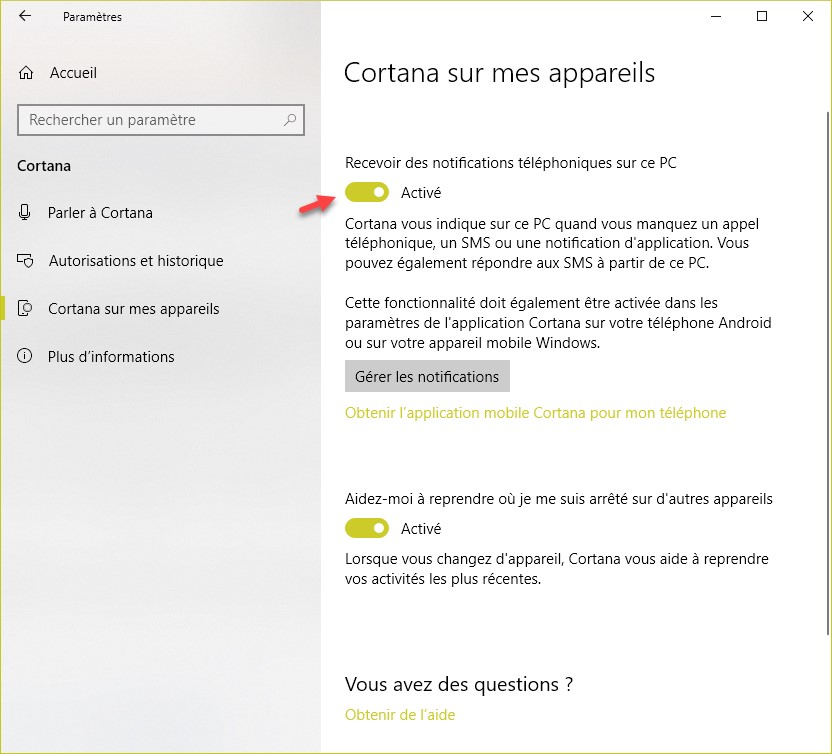Click the Paramètres window title text
The image size is (832, 754).
(92, 17)
